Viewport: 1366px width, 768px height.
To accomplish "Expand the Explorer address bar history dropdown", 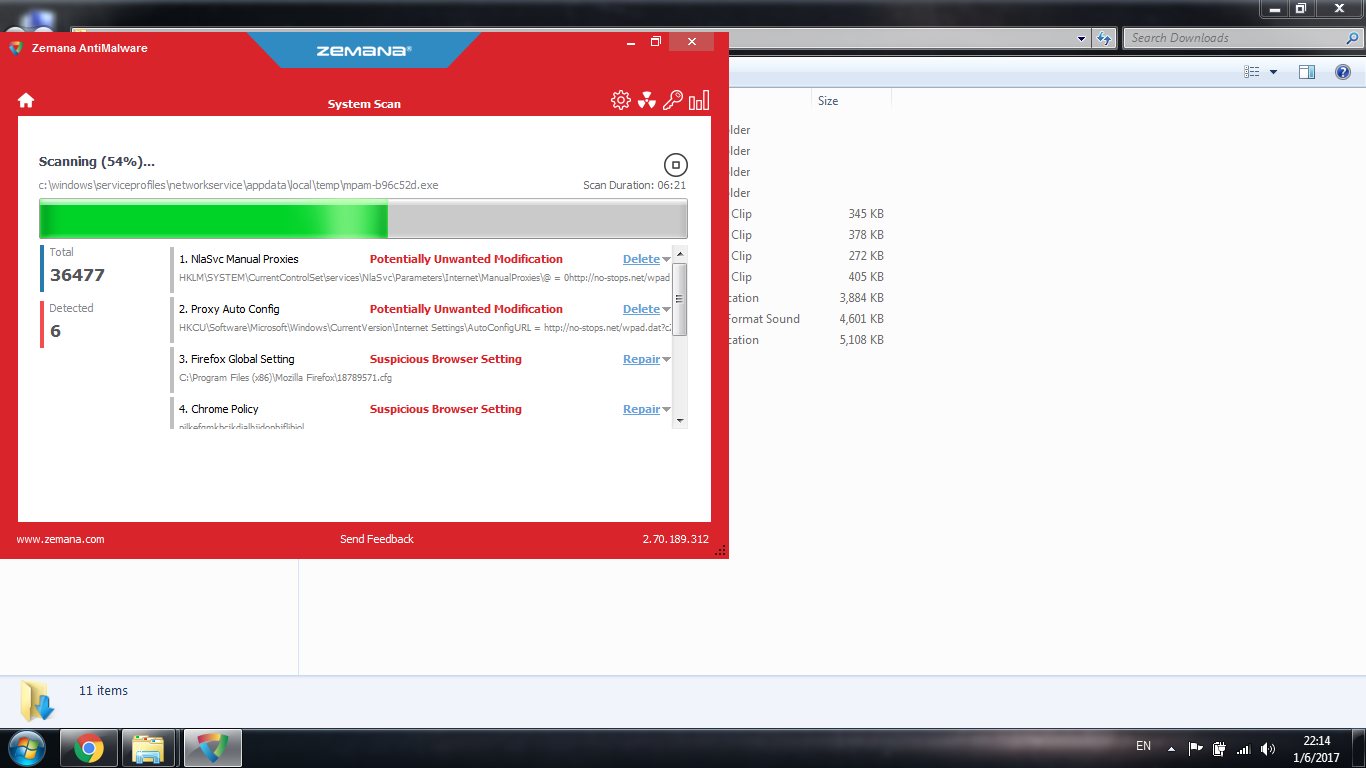I will click(1082, 38).
